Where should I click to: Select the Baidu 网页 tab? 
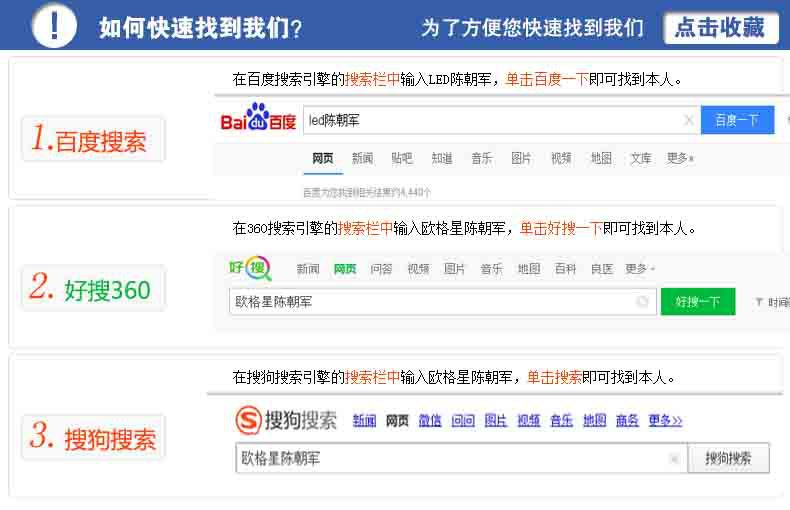coord(322,159)
